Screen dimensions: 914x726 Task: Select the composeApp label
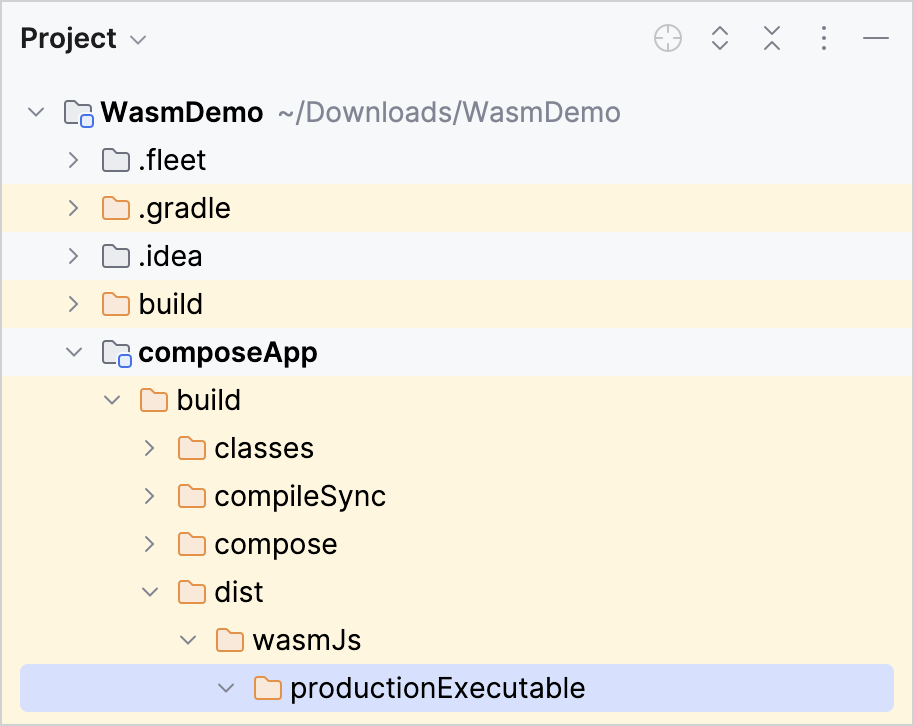[228, 353]
